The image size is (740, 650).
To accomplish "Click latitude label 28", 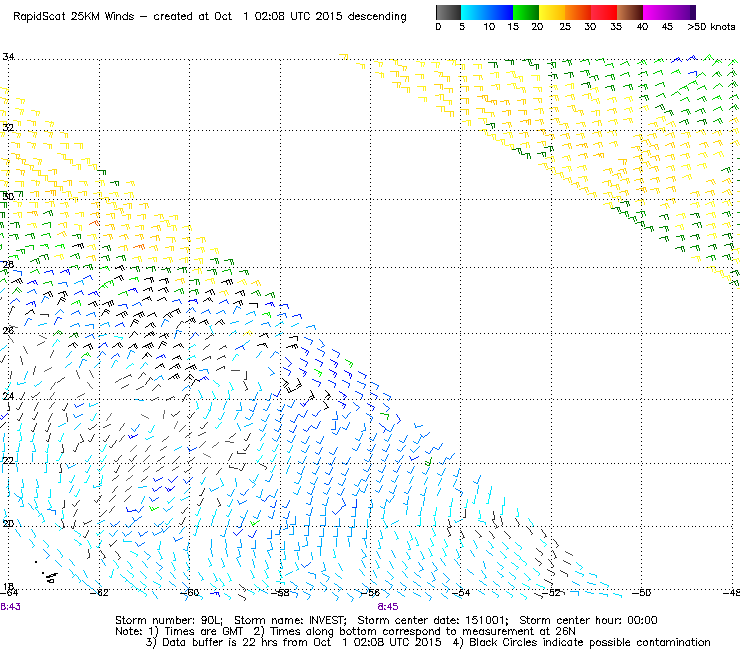I will pyautogui.click(x=8, y=264).
